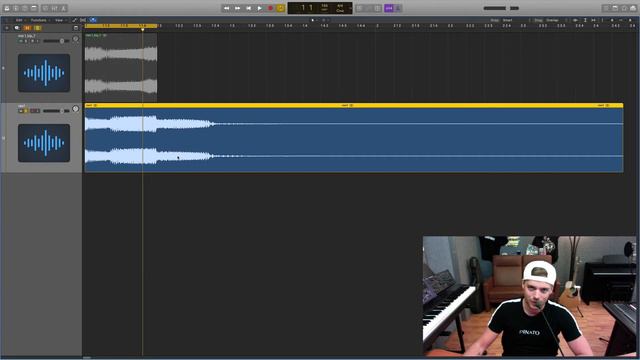Click the first track's pan knob
This screenshot has height=360, width=640.
[76, 39]
